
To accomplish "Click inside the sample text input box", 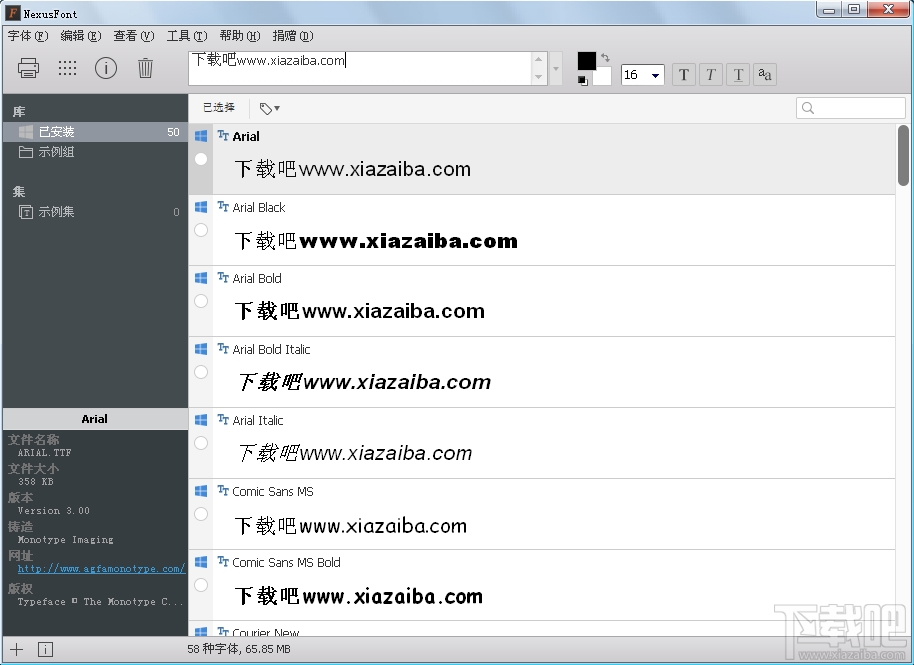I will point(360,69).
